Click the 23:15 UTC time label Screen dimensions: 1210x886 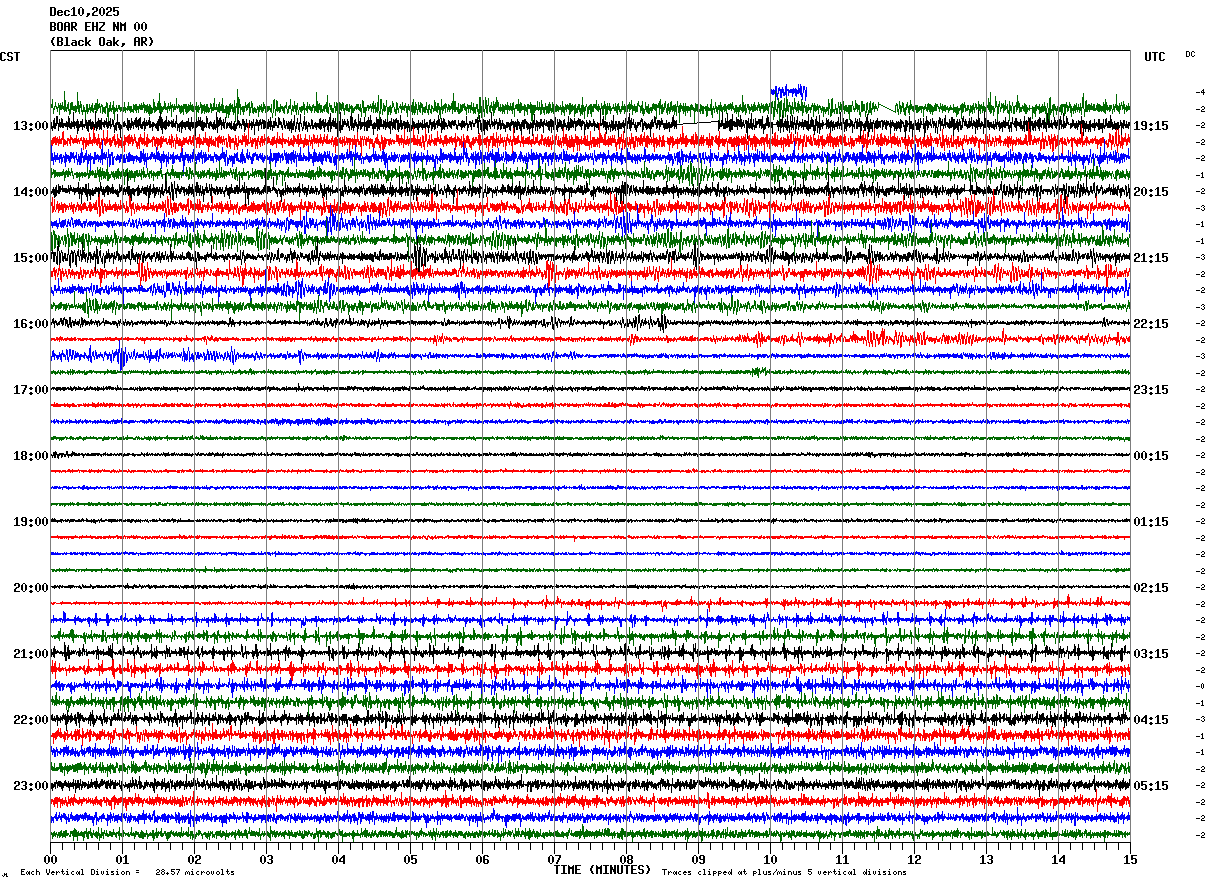pos(1151,390)
